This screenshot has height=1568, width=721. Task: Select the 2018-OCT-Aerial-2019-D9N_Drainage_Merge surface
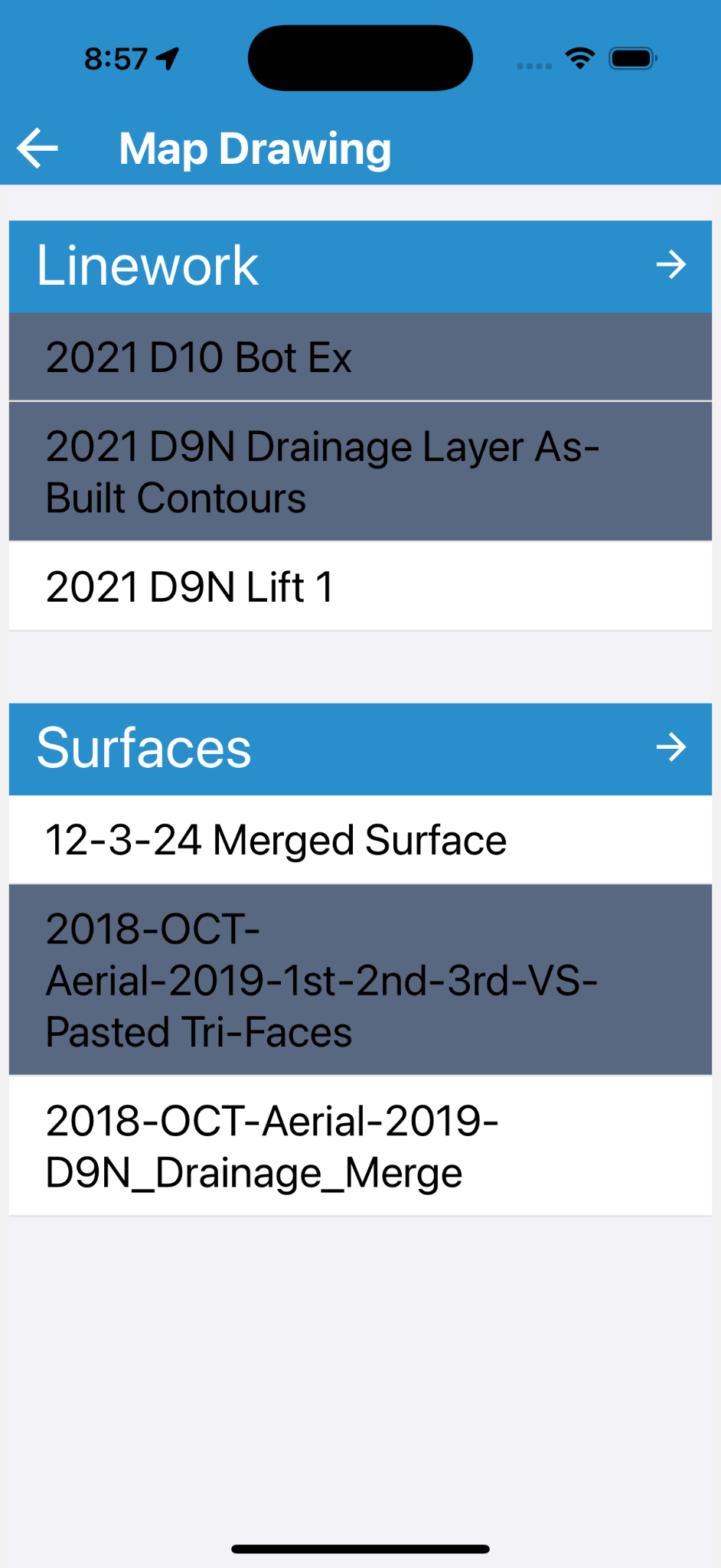pyautogui.click(x=360, y=1146)
